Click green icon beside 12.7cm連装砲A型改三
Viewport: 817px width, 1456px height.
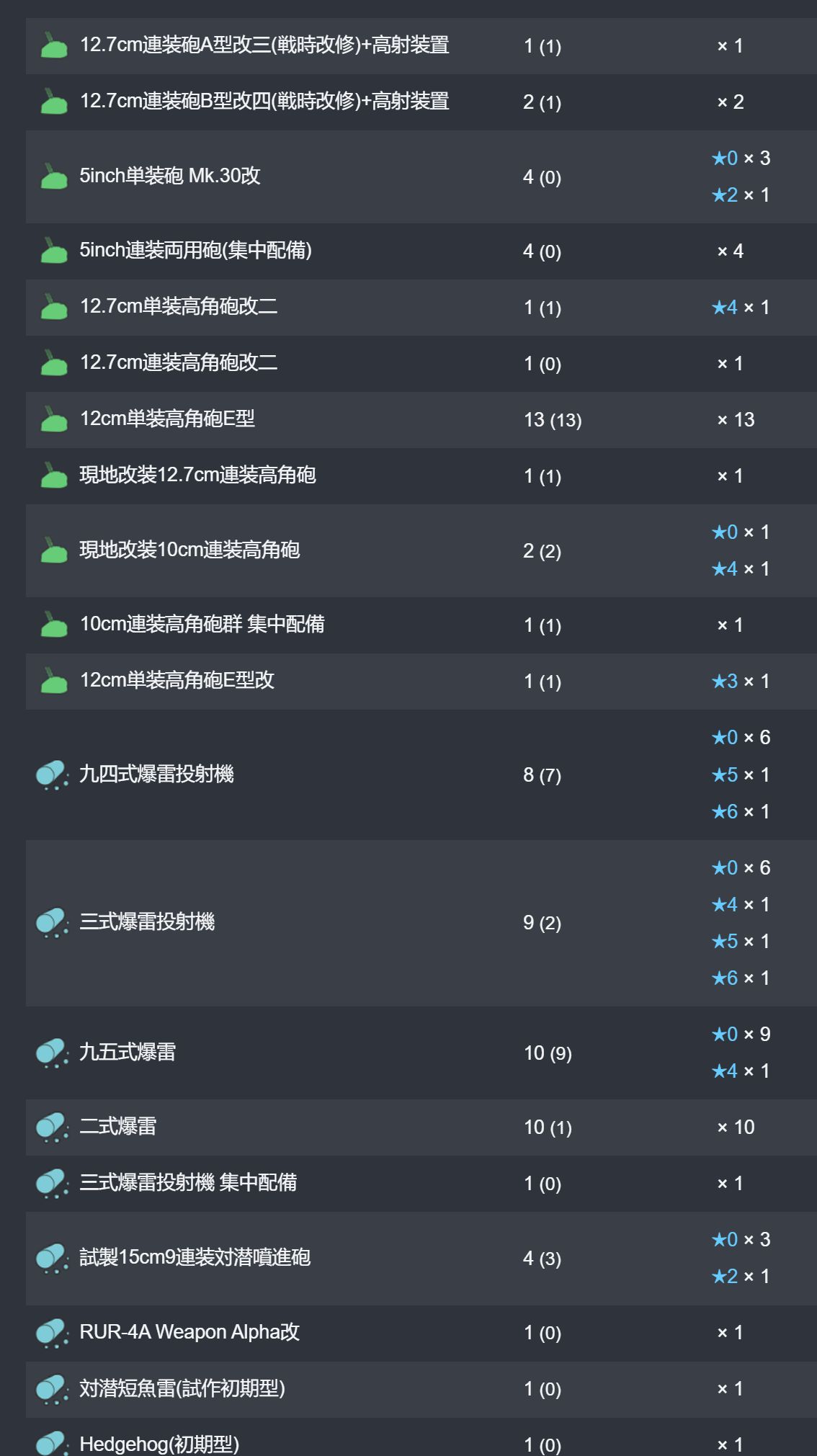(x=53, y=45)
